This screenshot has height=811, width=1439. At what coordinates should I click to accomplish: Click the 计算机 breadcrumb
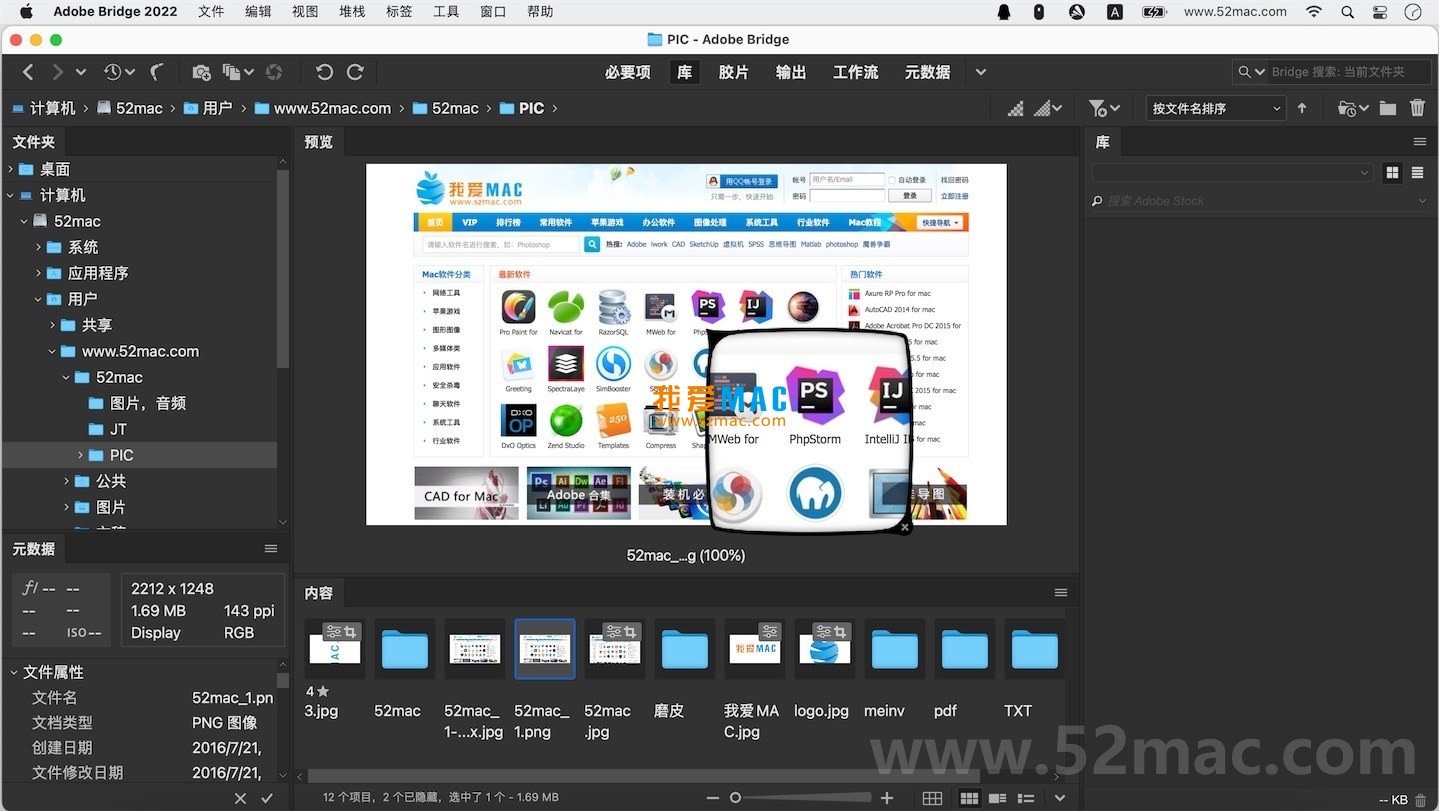(44, 108)
